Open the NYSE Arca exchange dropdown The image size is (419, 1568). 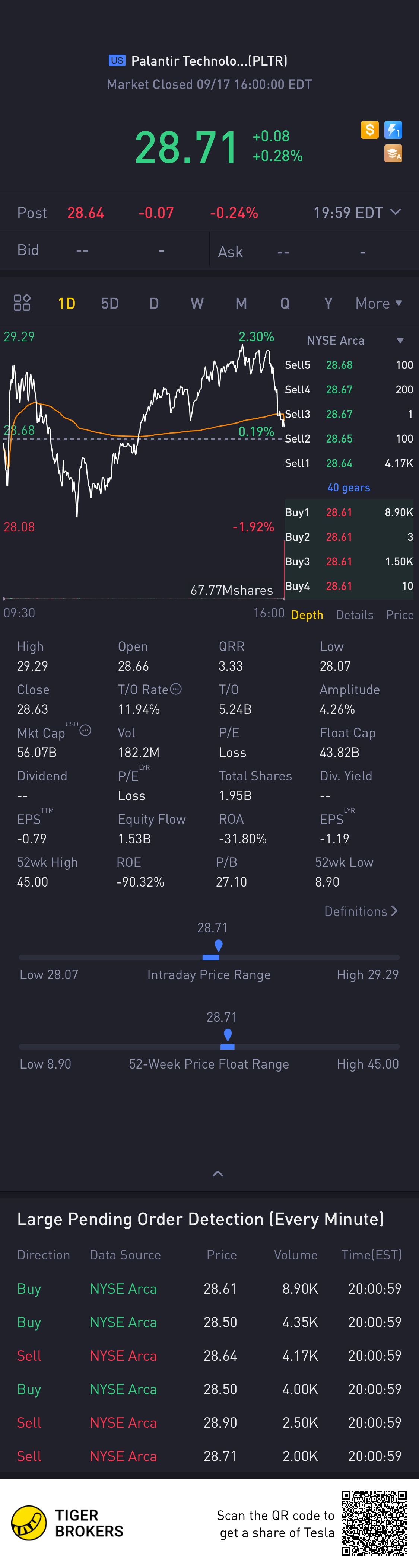click(x=400, y=340)
